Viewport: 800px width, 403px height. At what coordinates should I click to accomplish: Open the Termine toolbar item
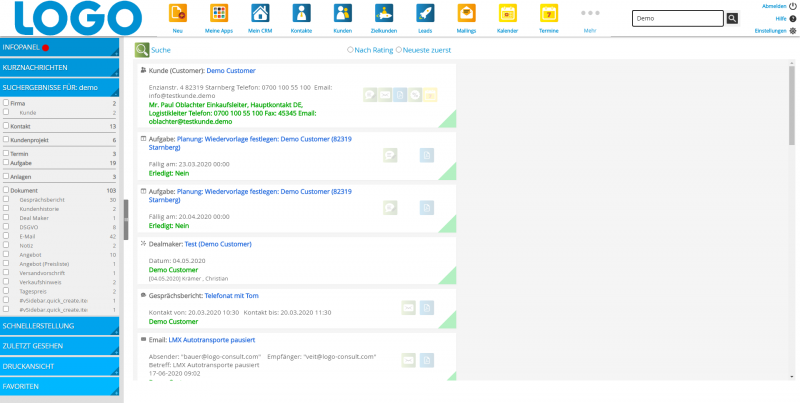(x=548, y=14)
